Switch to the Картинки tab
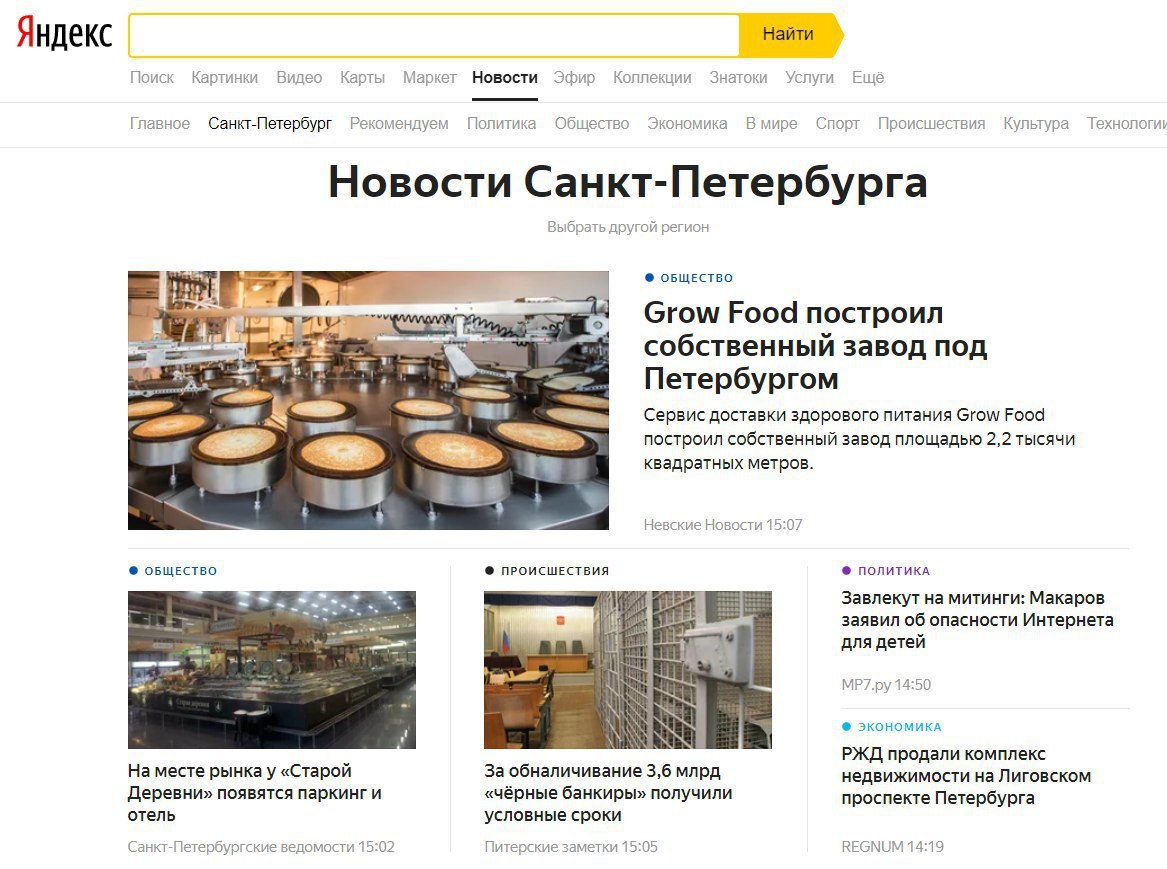Image resolution: width=1167 pixels, height=869 pixels. click(x=225, y=77)
